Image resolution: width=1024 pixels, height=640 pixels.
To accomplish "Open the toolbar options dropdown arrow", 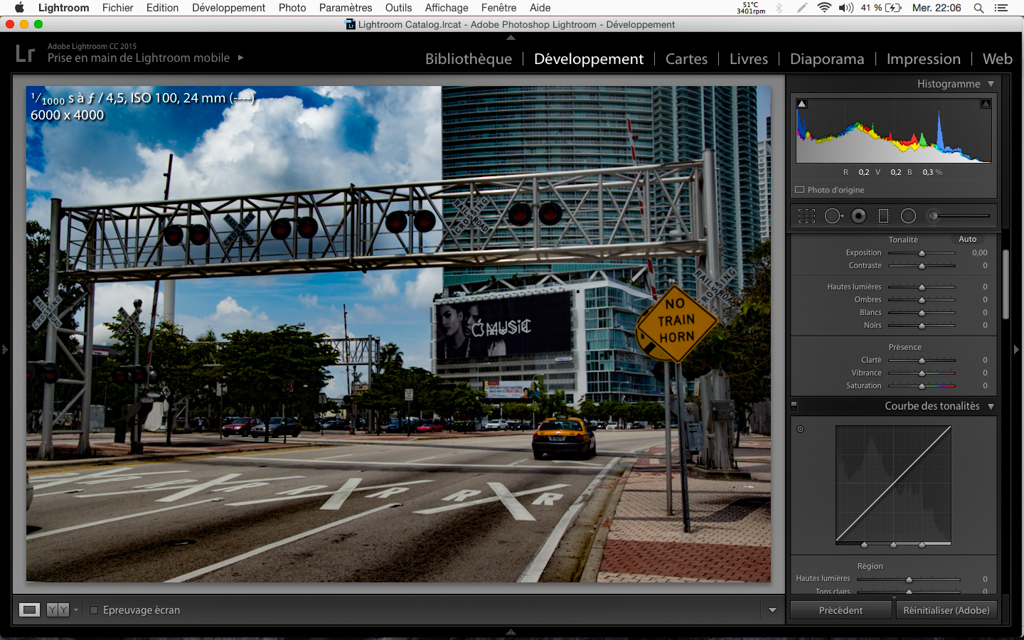I will [771, 610].
